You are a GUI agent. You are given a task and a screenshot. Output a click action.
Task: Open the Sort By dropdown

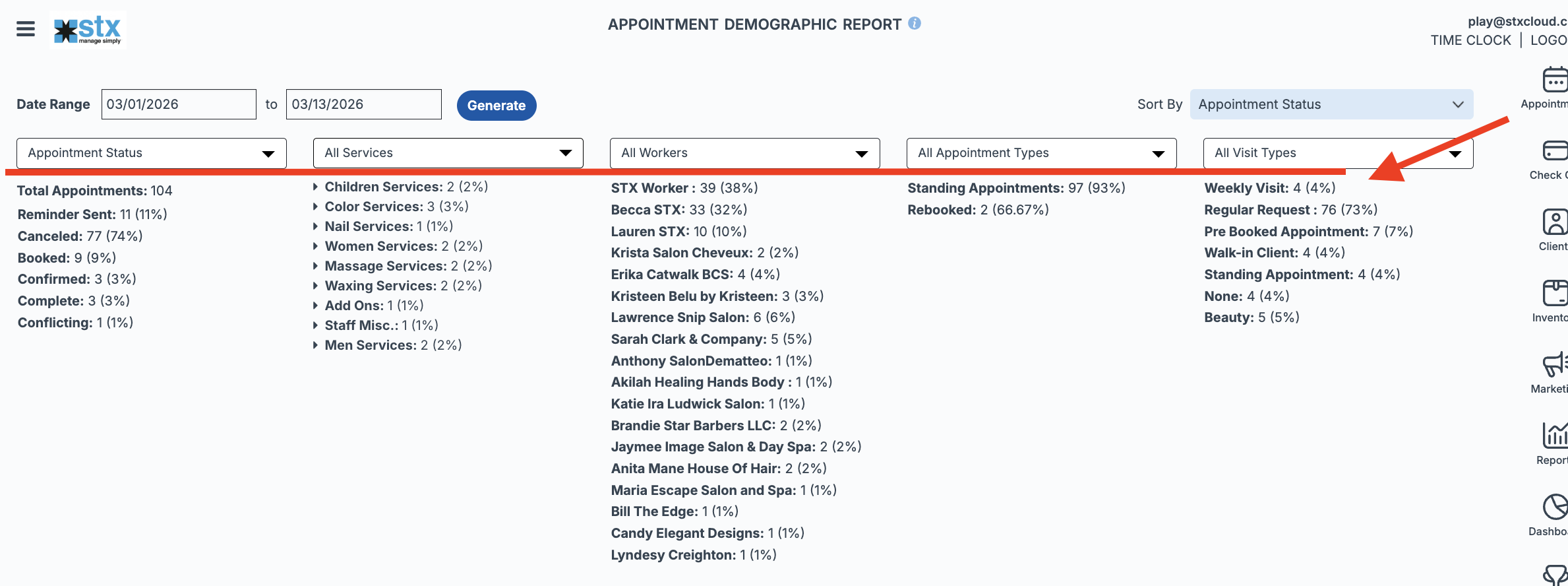(1331, 104)
